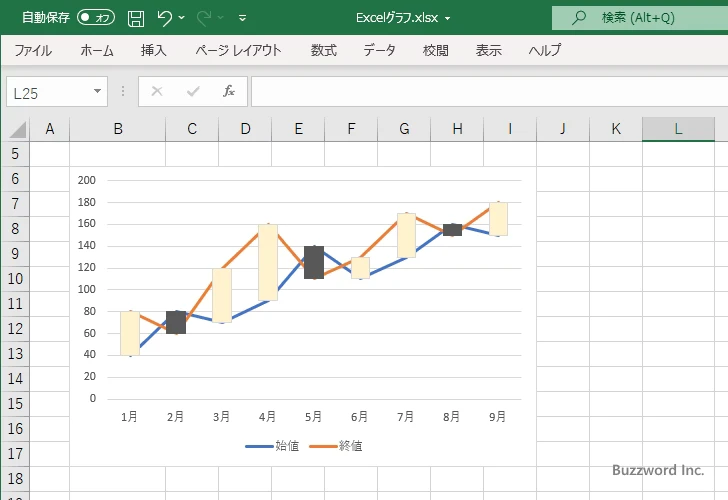Image resolution: width=728 pixels, height=500 pixels.
Task: Open the Redo history dropdown arrow
Action: pos(221,18)
